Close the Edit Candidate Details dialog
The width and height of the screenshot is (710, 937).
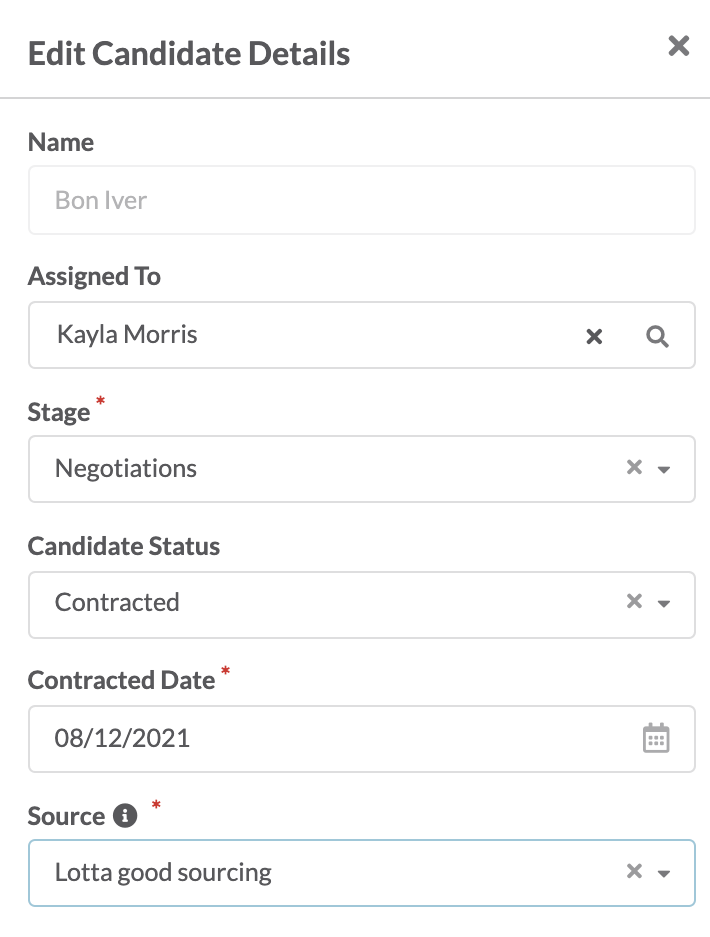click(678, 46)
